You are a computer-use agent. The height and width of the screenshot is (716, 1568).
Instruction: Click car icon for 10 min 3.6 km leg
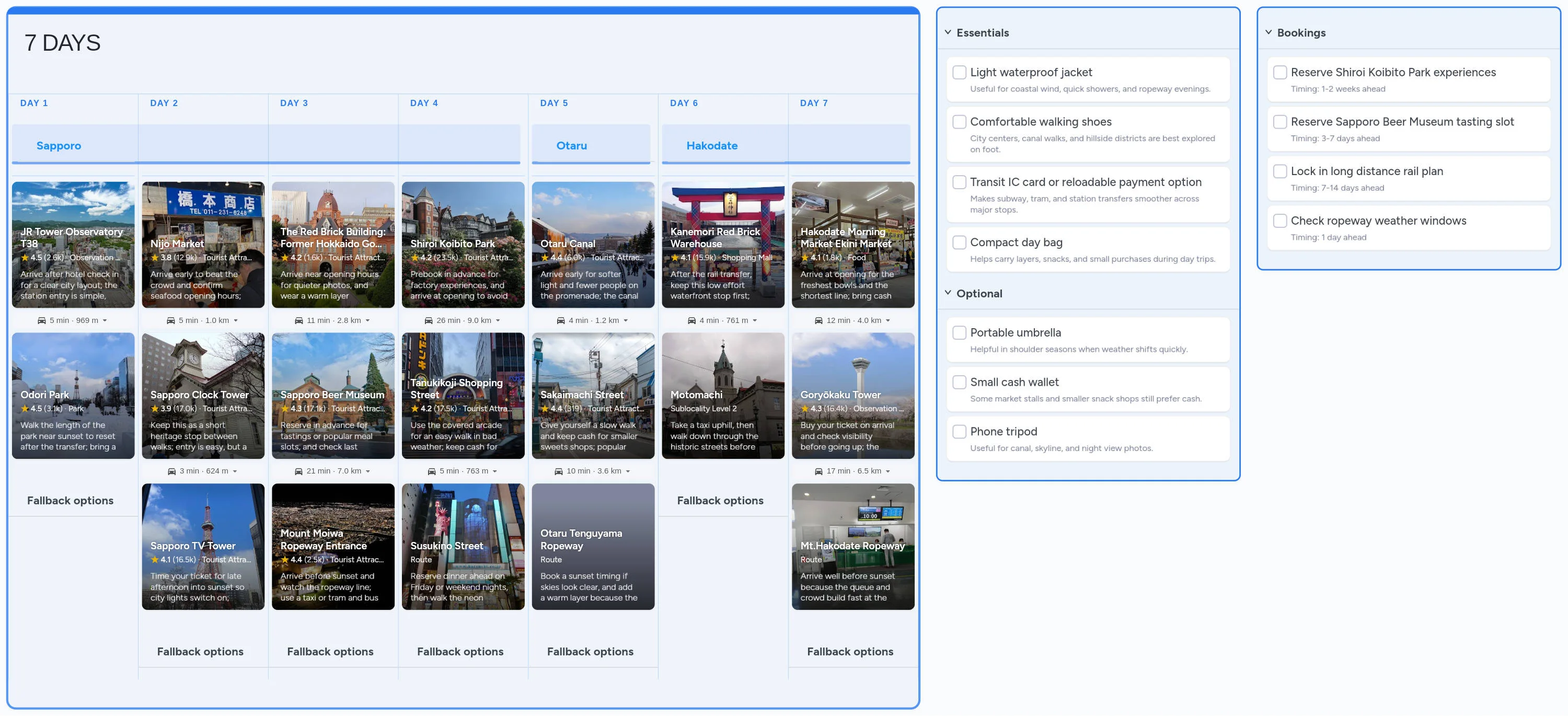(x=558, y=471)
